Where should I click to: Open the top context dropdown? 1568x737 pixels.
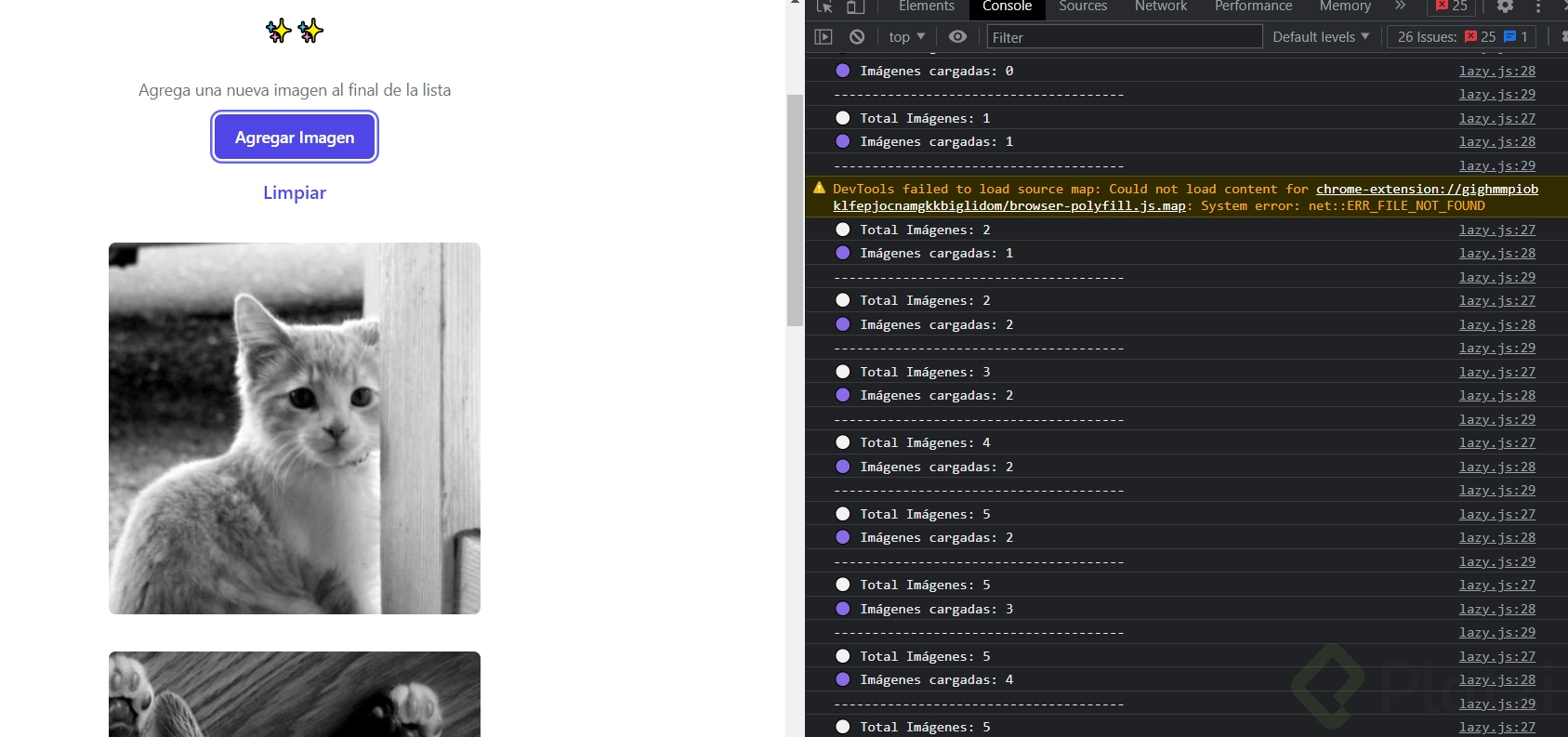click(x=906, y=37)
